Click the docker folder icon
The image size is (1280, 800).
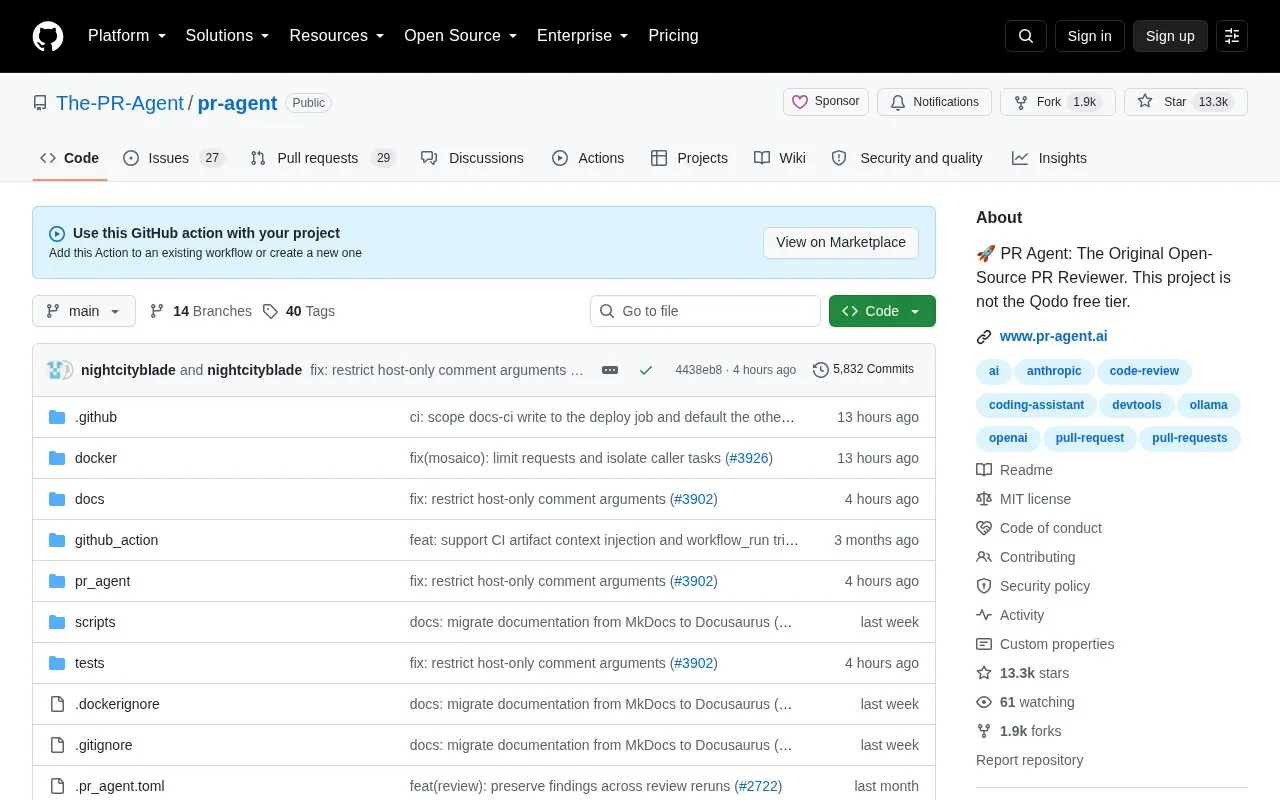pos(57,458)
